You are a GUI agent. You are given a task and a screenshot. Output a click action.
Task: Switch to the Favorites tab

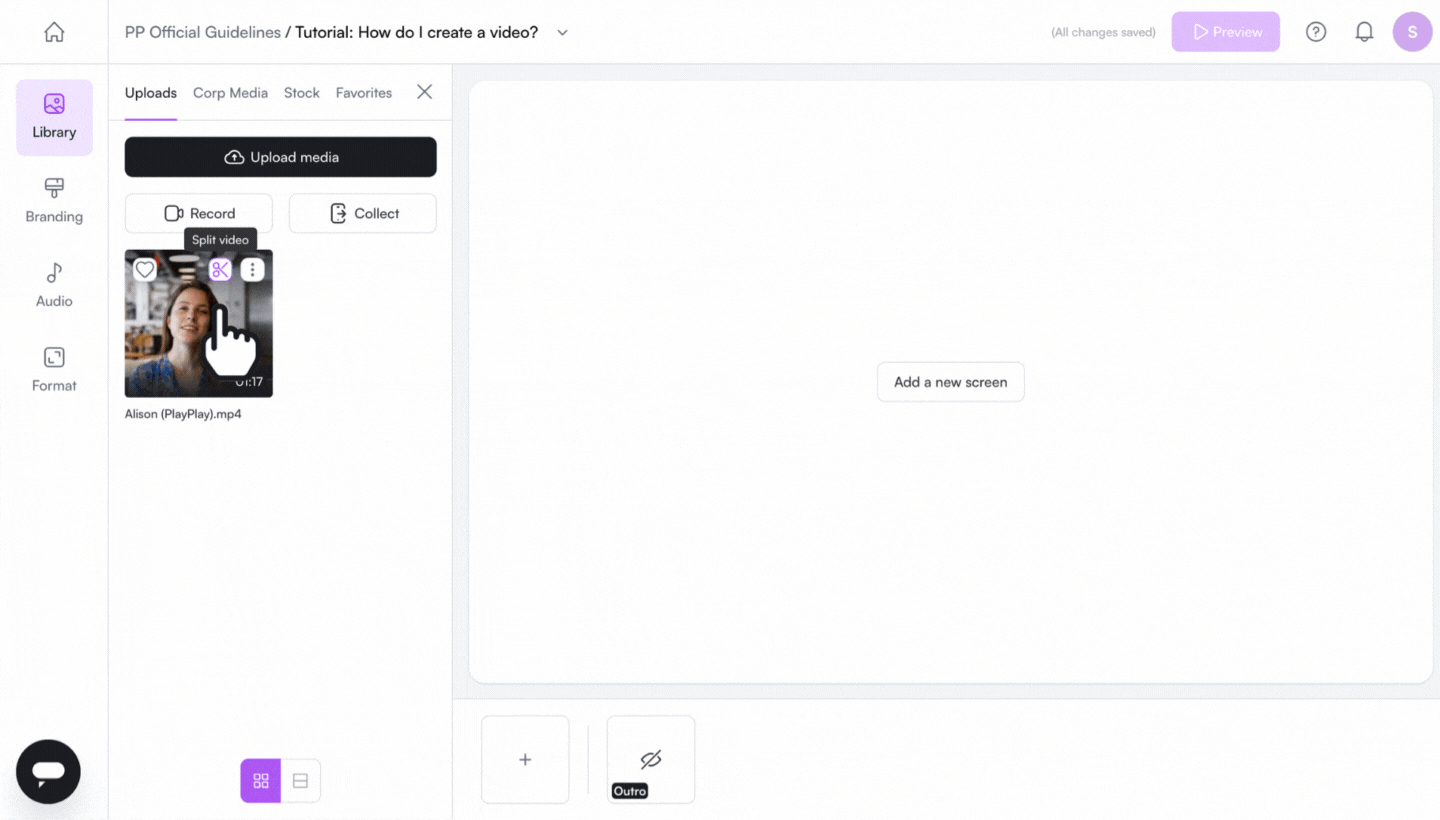tap(364, 93)
